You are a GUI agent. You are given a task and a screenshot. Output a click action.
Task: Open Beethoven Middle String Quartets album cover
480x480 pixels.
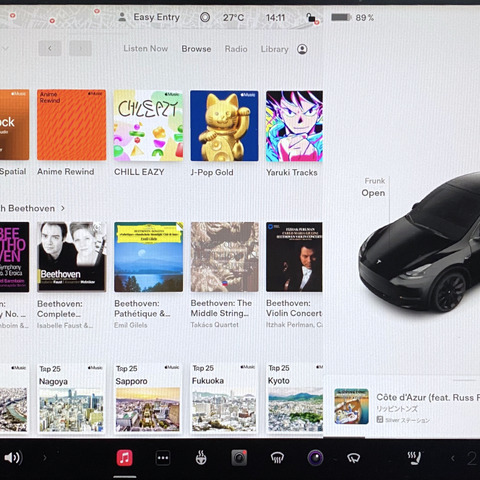224,257
